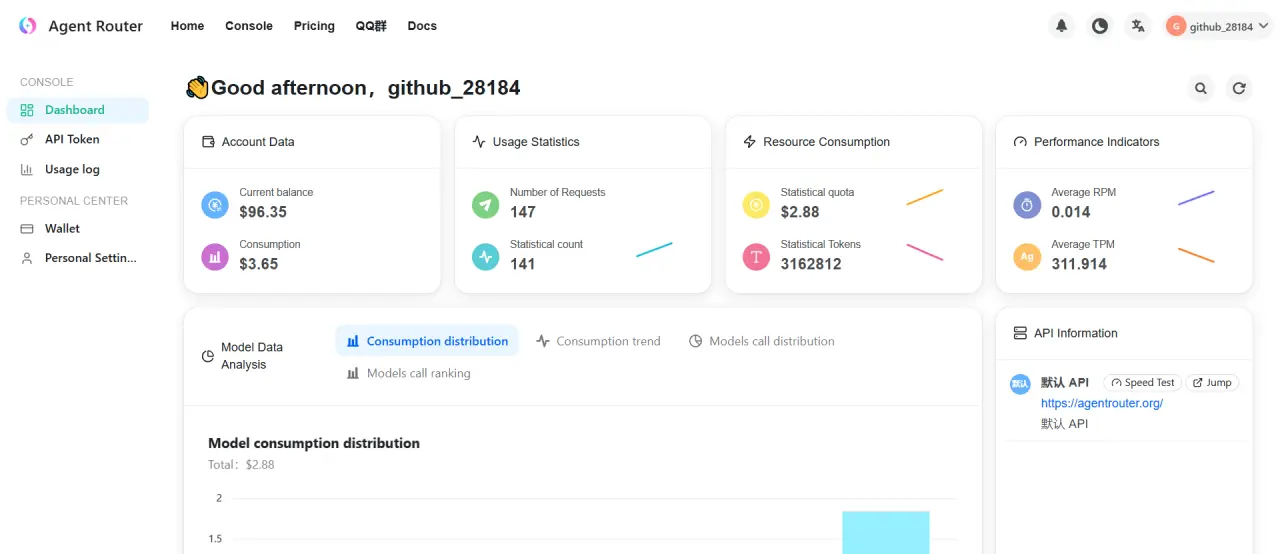Click the Average RPM purple sparkline
1280x554 pixels.
[x=1196, y=198]
